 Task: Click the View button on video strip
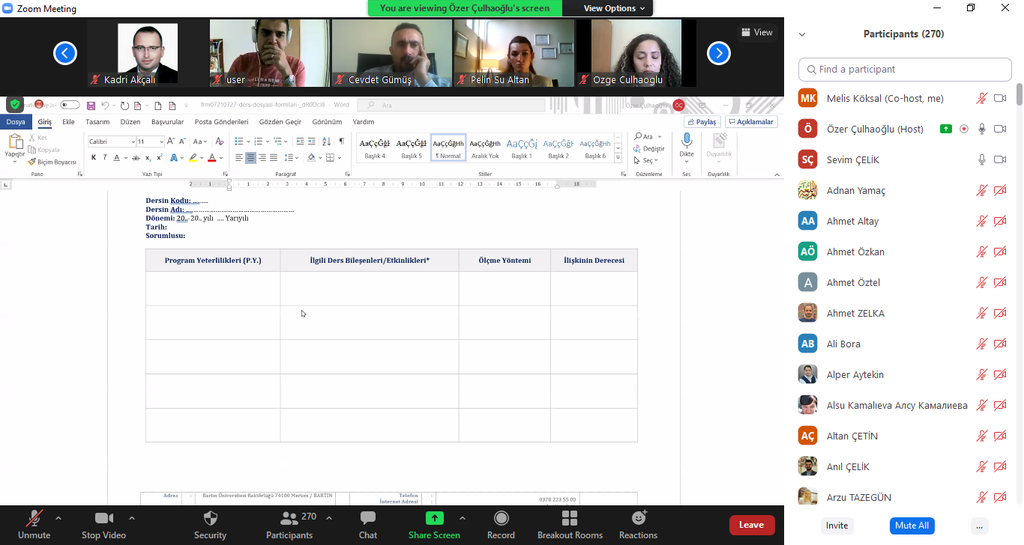pos(757,32)
